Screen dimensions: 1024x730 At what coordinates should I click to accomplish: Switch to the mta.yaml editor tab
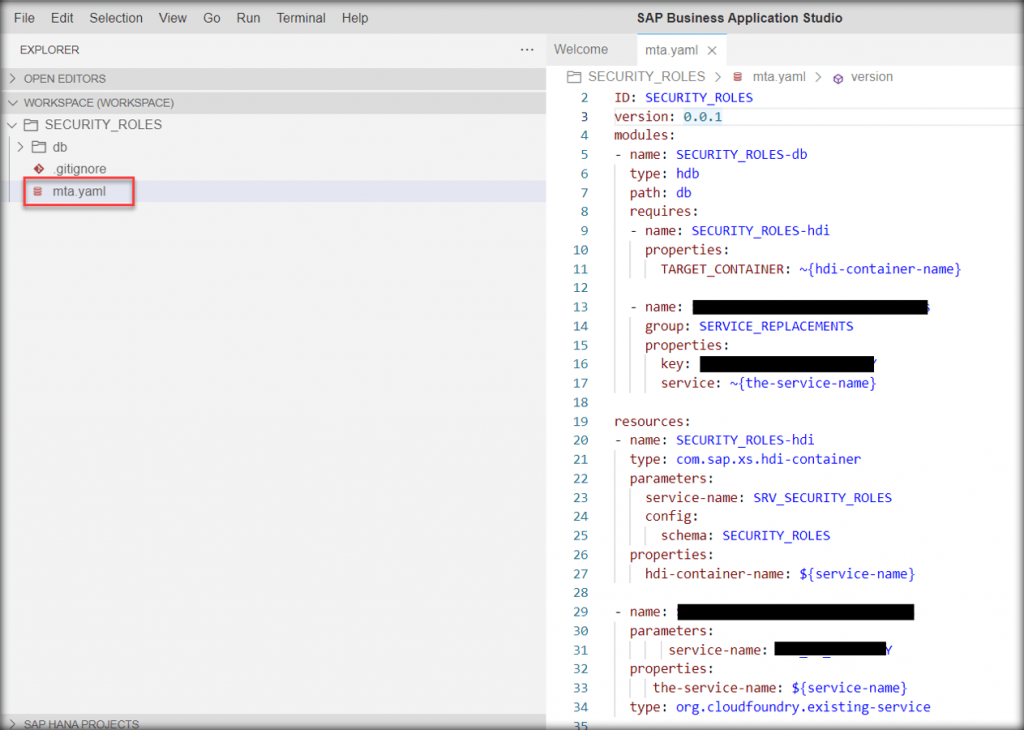click(671, 50)
